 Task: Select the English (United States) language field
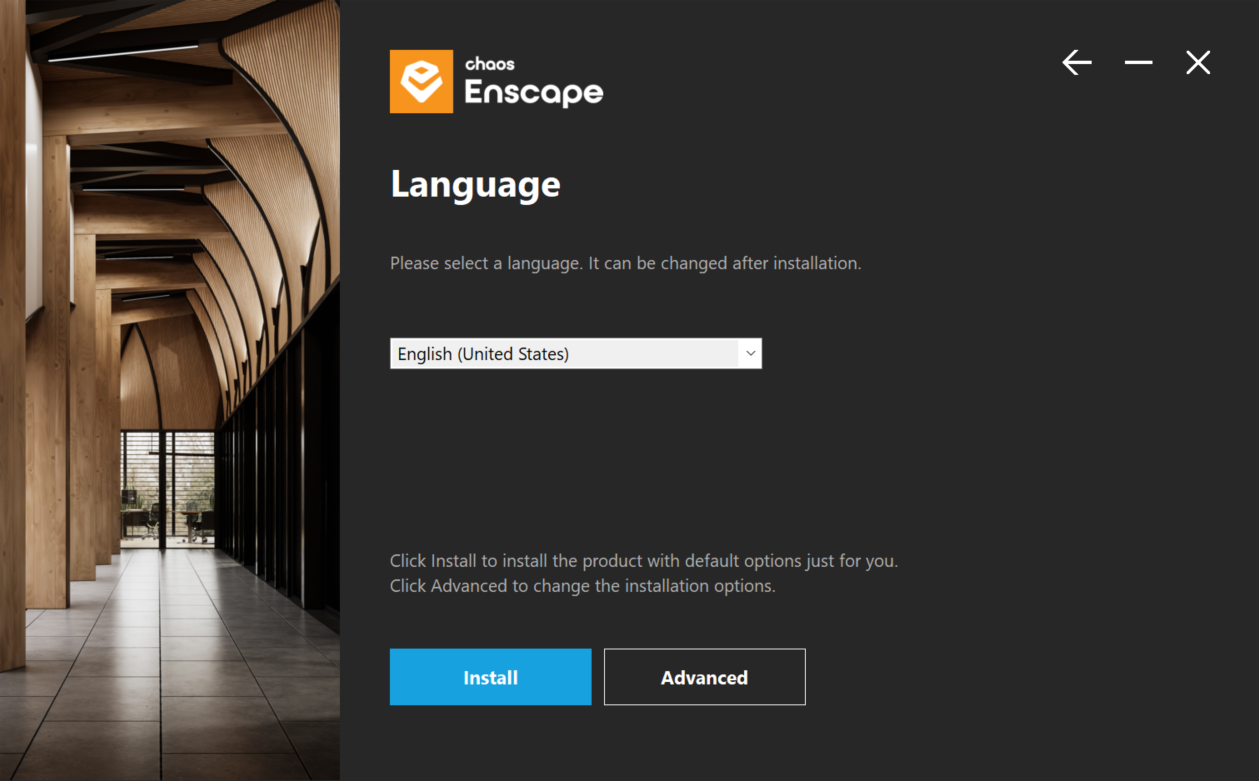[575, 353]
